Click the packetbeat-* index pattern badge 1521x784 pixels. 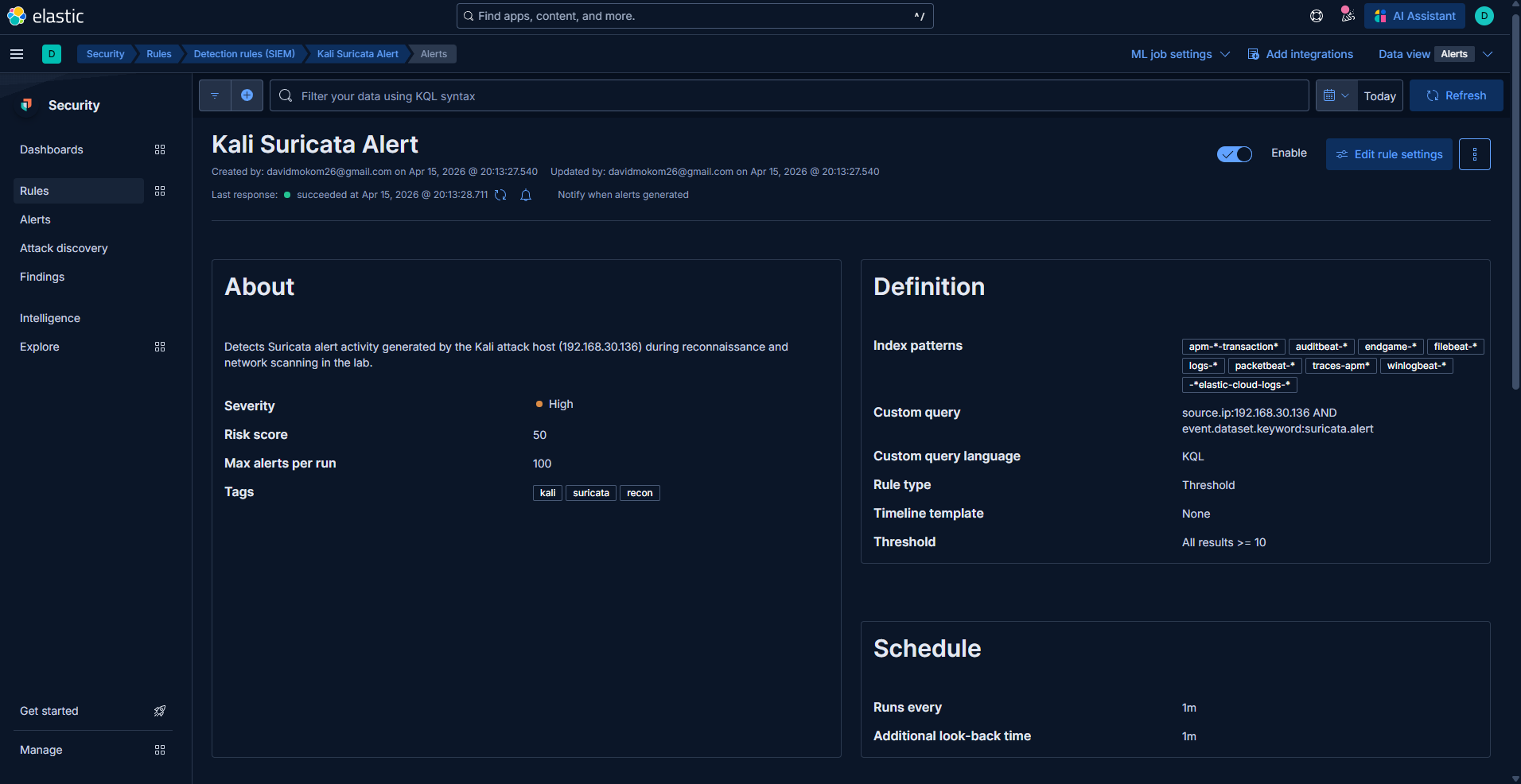(1265, 366)
